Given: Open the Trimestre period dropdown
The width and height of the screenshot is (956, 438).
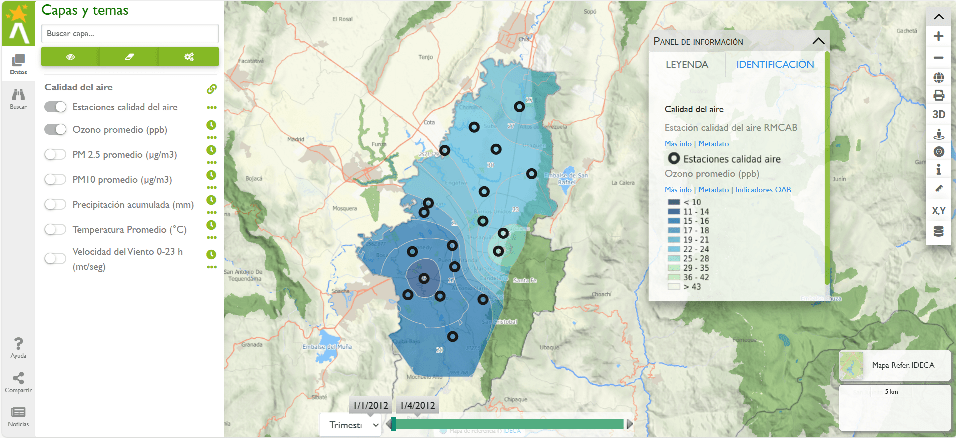Looking at the screenshot, I should [355, 424].
